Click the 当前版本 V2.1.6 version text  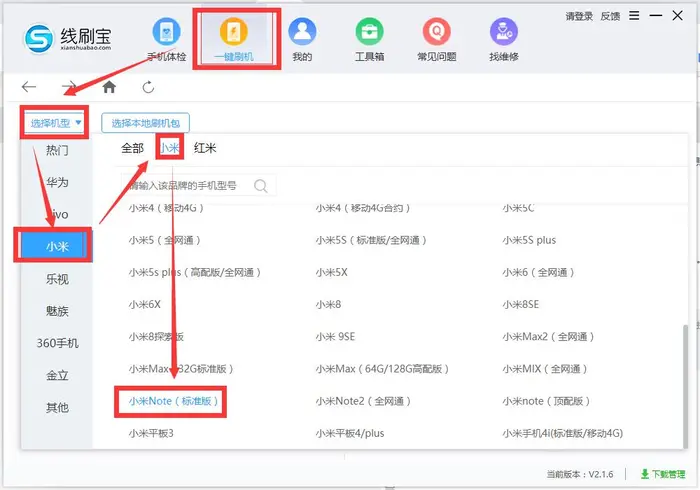[580, 474]
